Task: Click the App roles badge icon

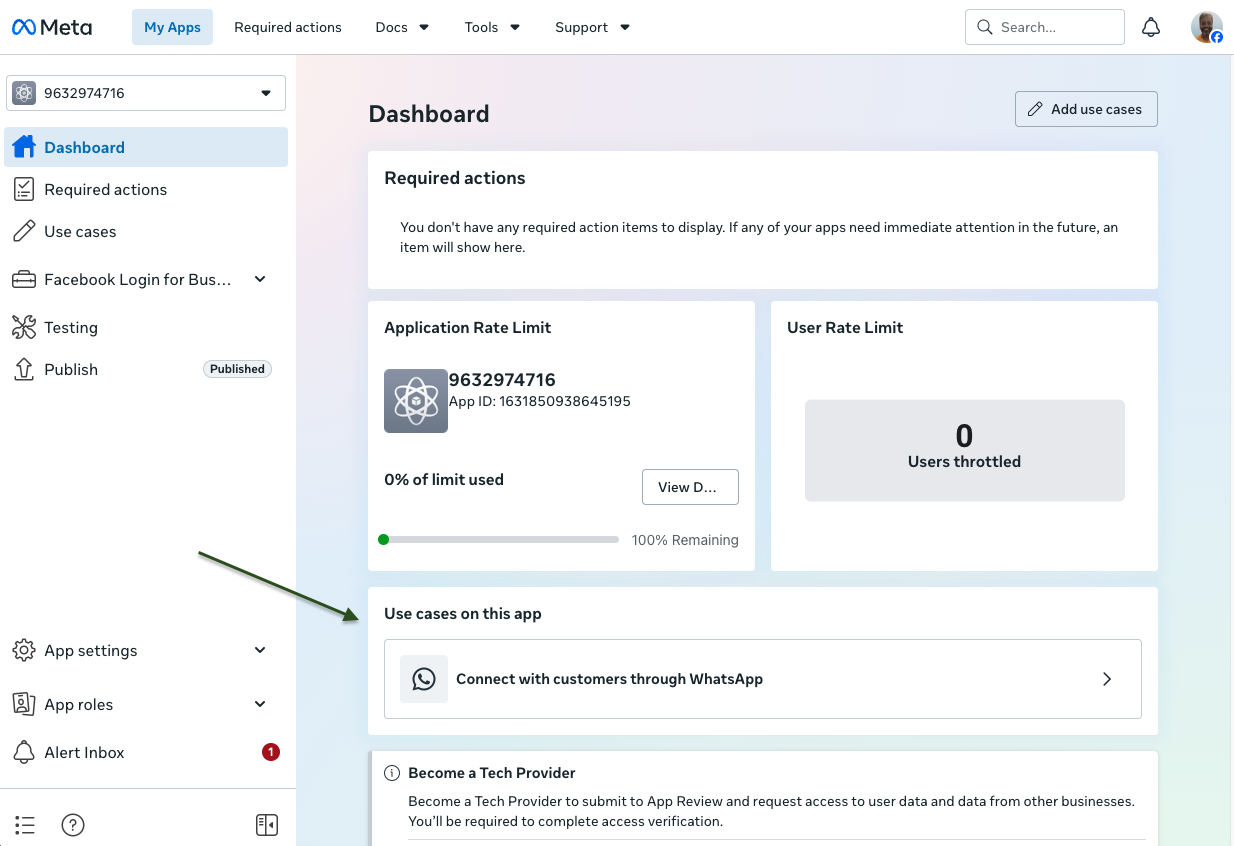Action: tap(24, 704)
